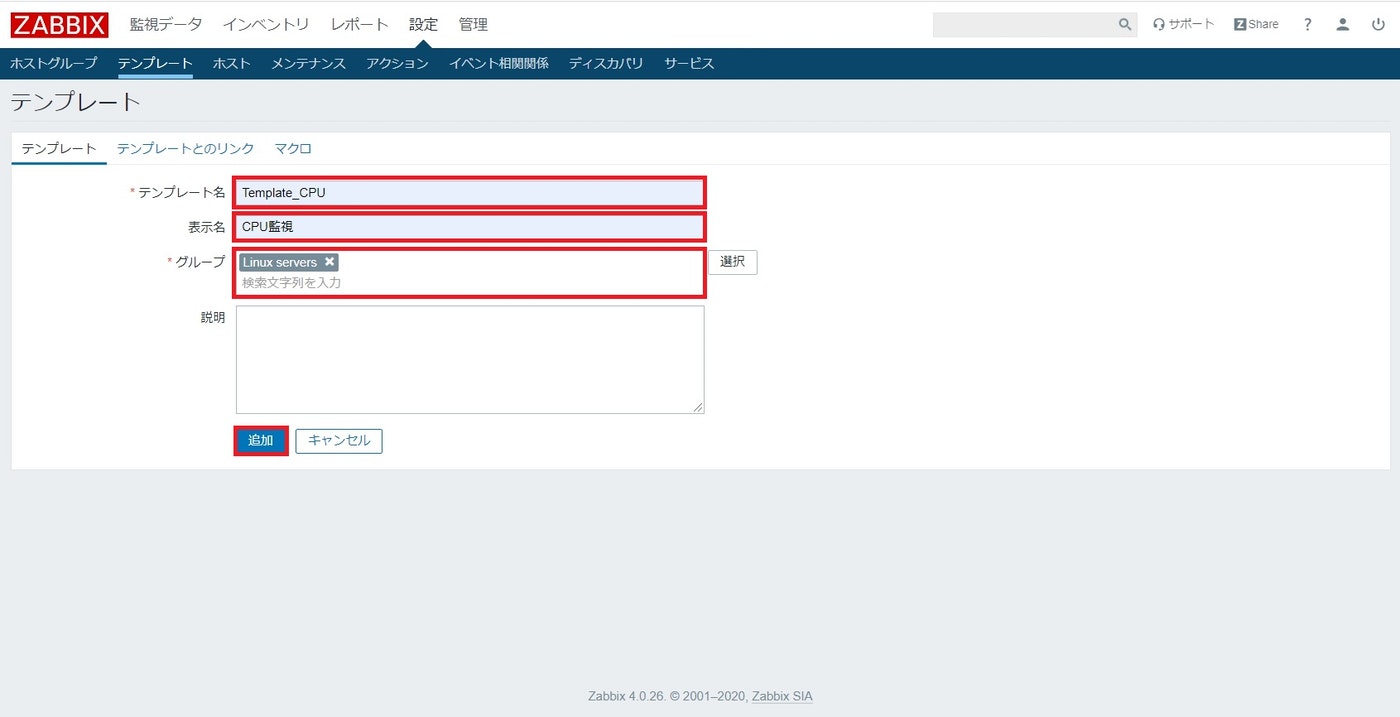This screenshot has width=1400, height=717.
Task: Switch to the テンプレートとのリンク tab
Action: 184,147
